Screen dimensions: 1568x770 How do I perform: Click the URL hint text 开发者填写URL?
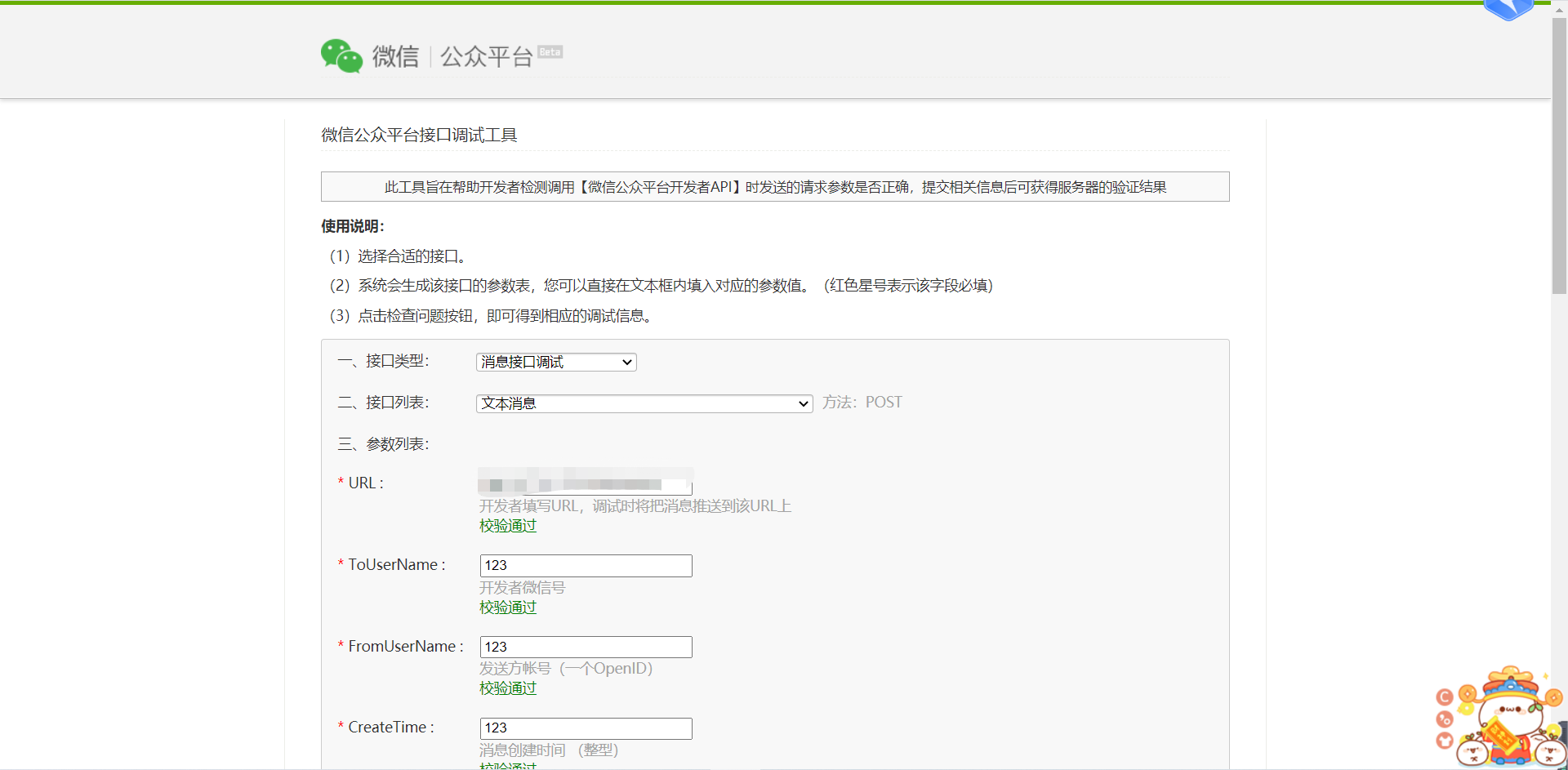point(635,506)
